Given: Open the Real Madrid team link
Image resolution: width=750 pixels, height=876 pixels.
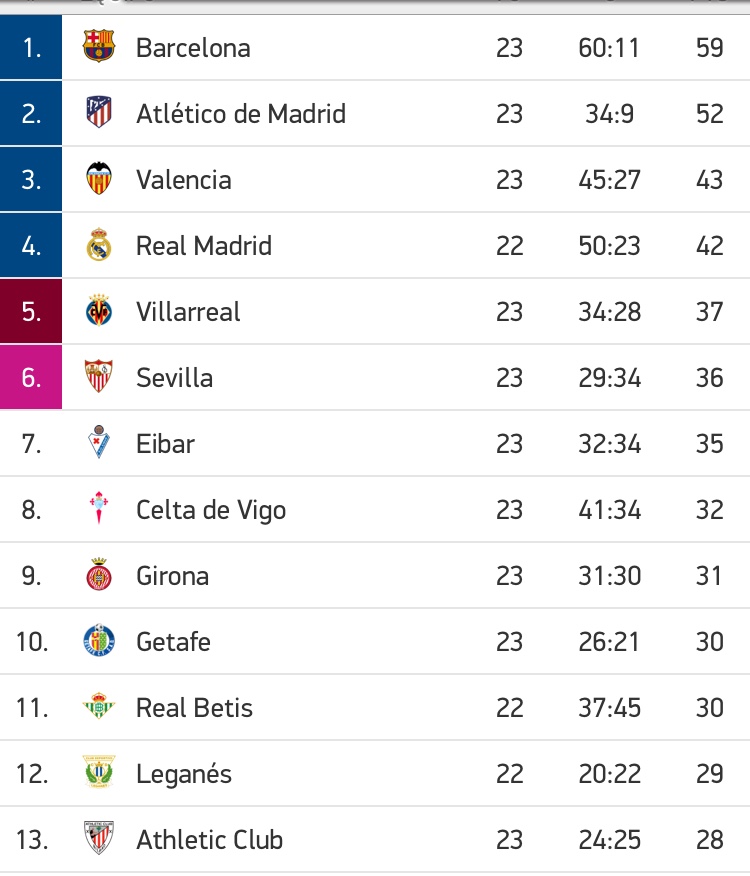Looking at the screenshot, I should (x=204, y=246).
